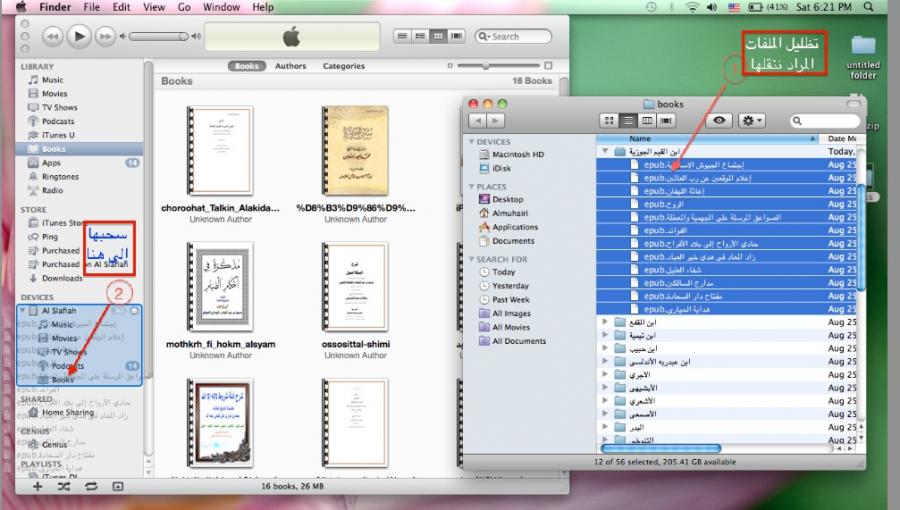Switch to the Authors tab
The image size is (900, 510).
tap(290, 66)
